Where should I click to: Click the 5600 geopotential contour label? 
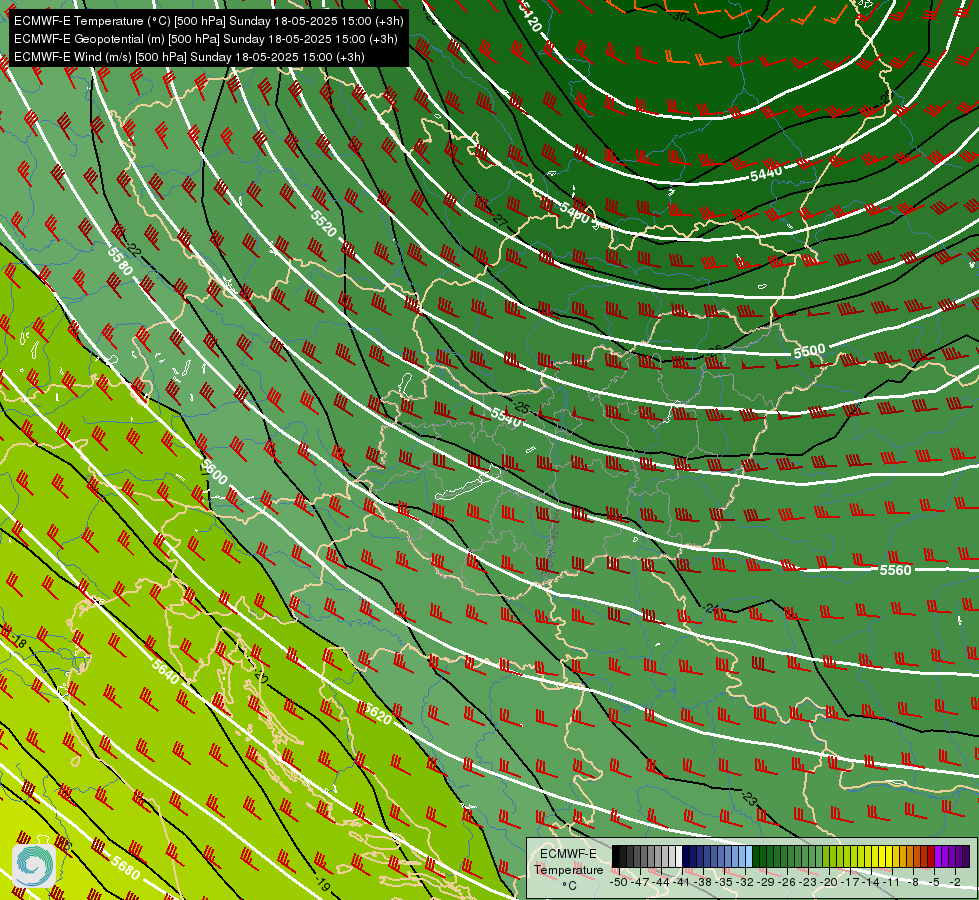pos(215,473)
